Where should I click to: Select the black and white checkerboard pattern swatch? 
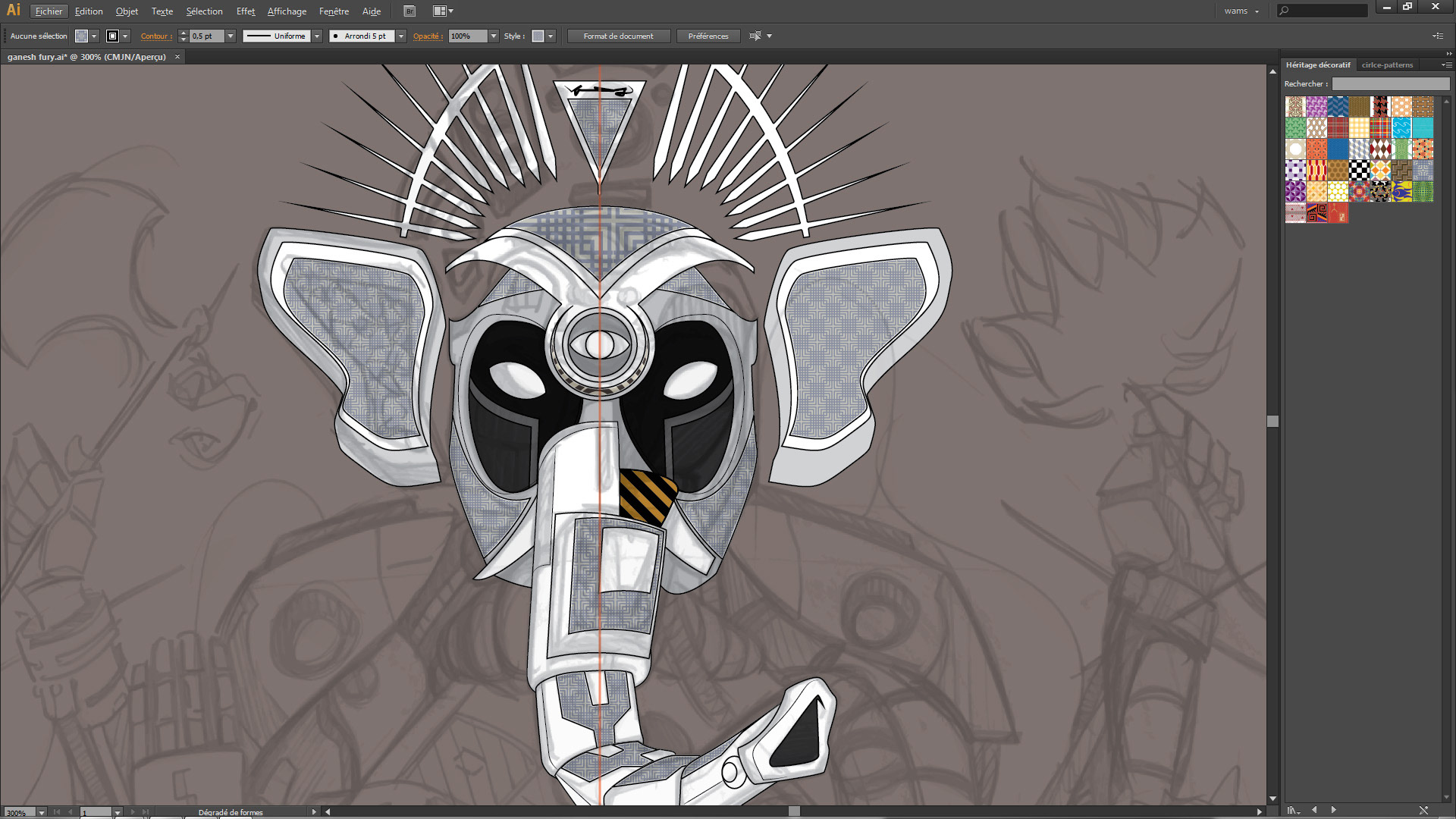[x=1359, y=171]
